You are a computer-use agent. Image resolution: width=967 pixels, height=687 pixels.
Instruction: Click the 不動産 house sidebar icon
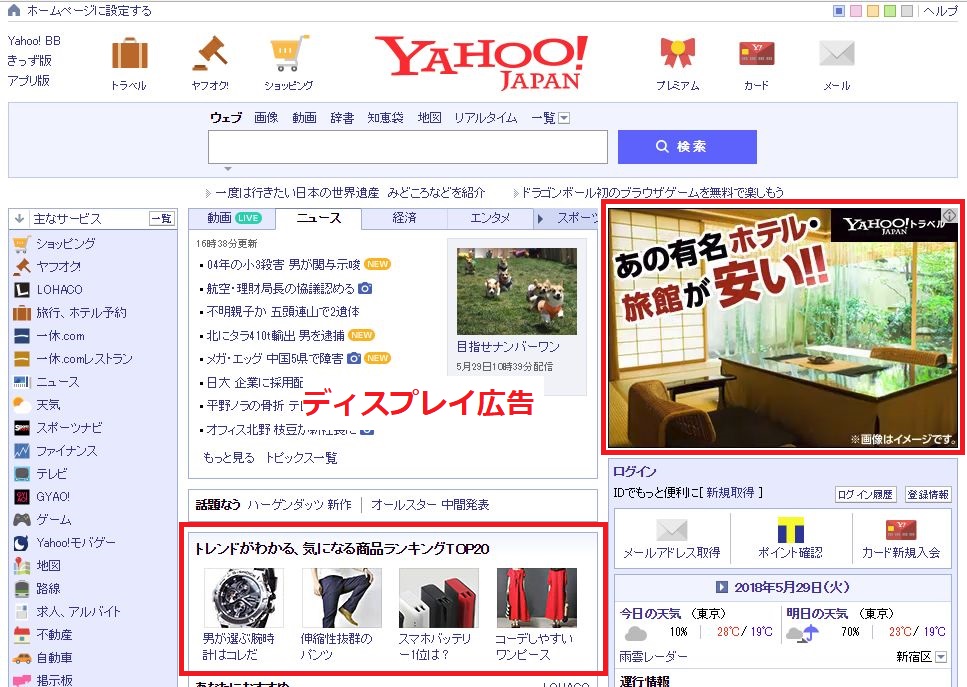tap(22, 635)
